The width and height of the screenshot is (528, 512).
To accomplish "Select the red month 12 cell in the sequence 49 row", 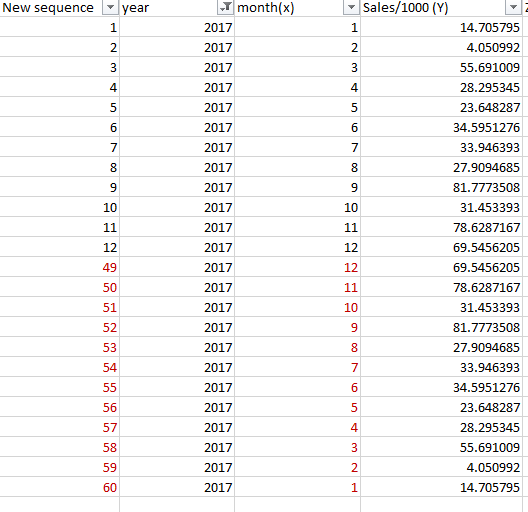I will pos(297,267).
